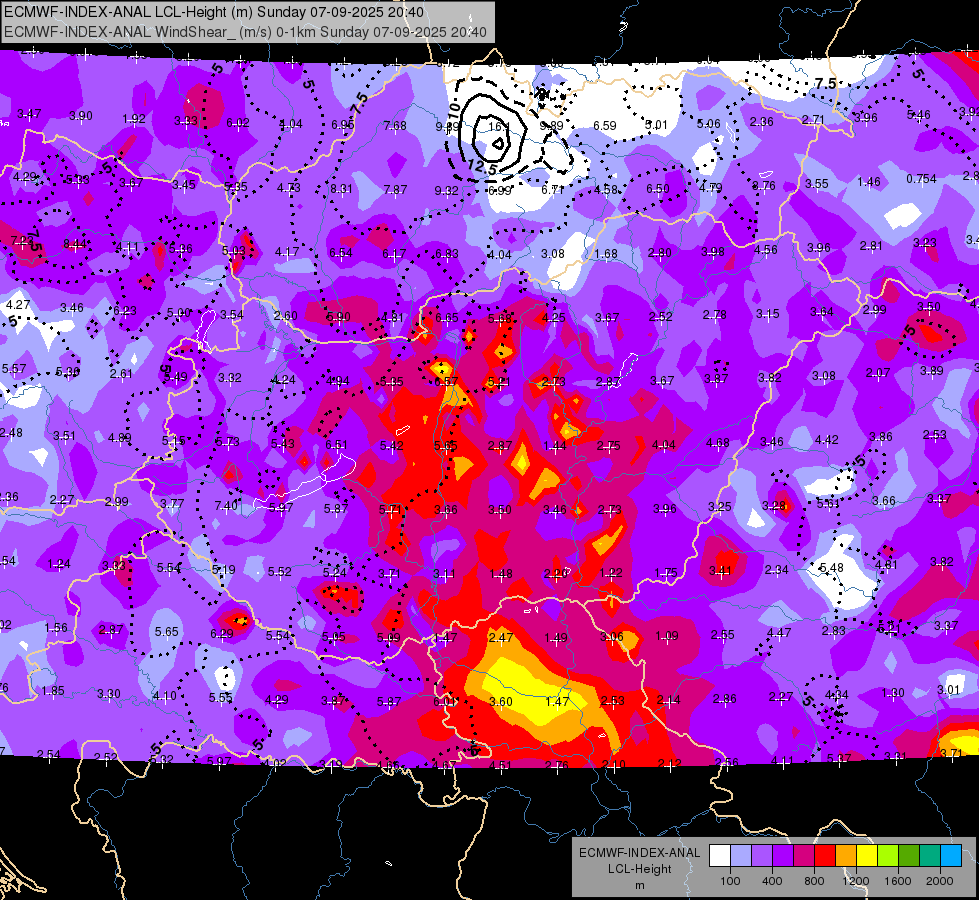979x900 pixels.
Task: Click the WindShear_ (m/s) 0-1km title line
Action: pyautogui.click(x=245, y=32)
